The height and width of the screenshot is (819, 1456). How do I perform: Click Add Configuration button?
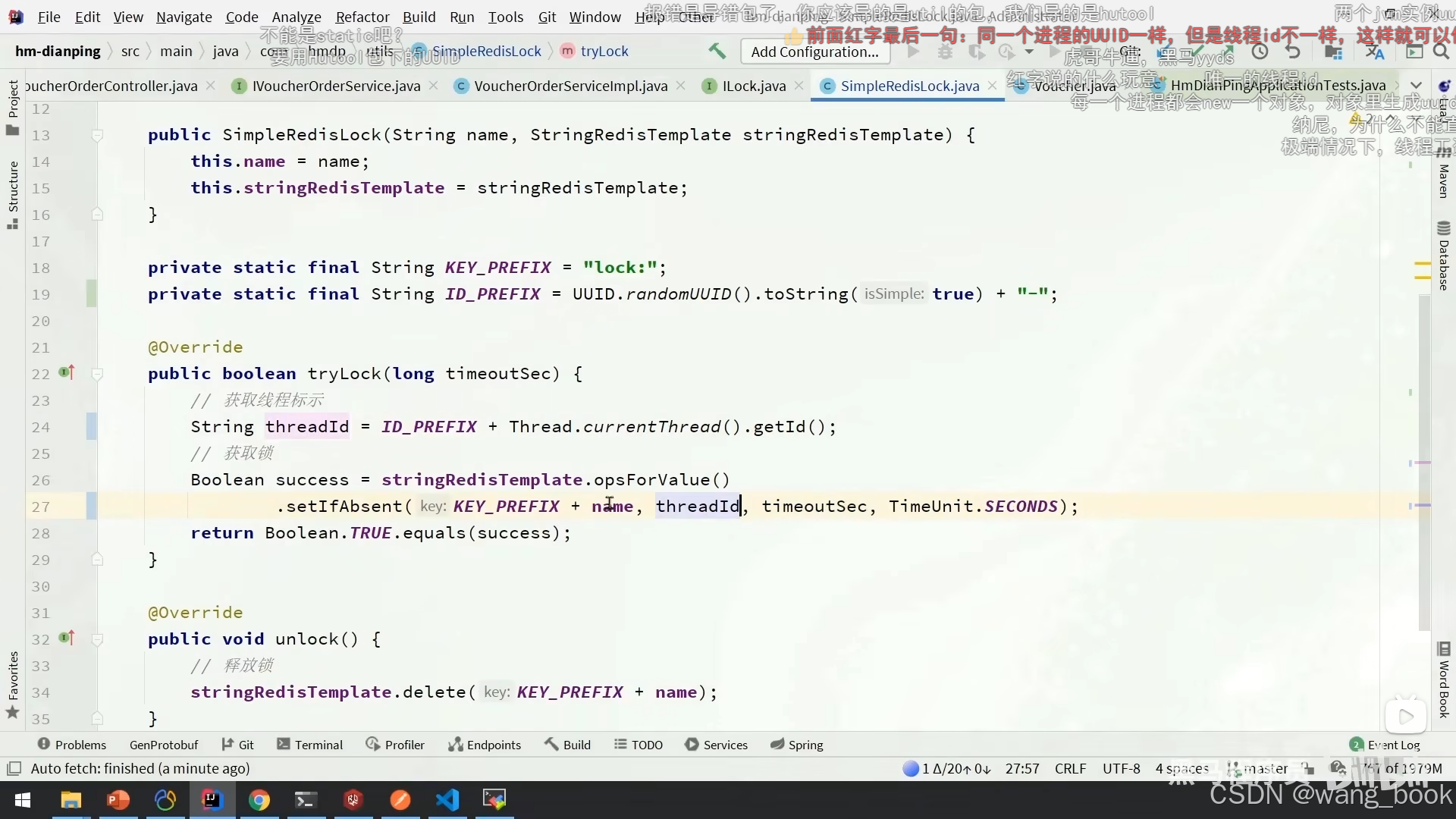point(814,52)
